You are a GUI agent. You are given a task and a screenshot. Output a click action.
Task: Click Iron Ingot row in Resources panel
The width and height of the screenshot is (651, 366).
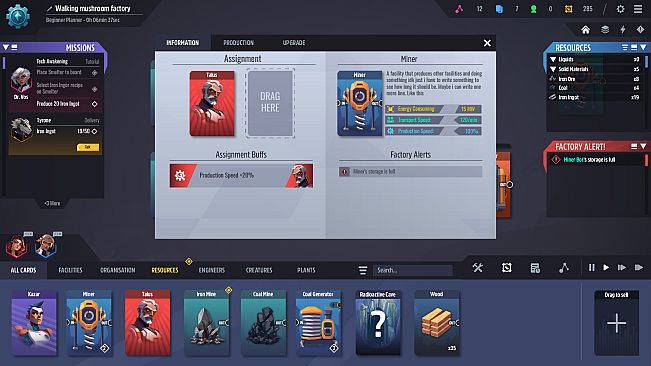(x=595, y=97)
